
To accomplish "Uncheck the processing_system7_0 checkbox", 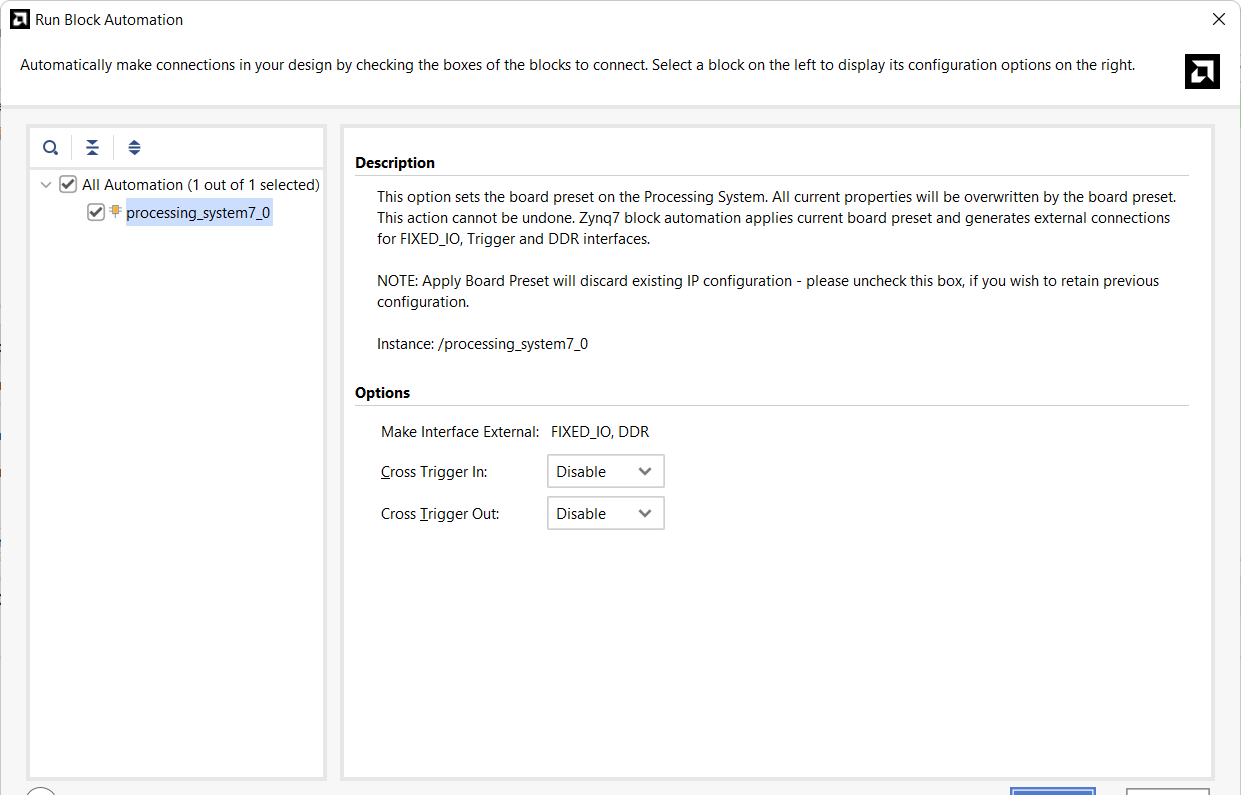I will coord(96,212).
